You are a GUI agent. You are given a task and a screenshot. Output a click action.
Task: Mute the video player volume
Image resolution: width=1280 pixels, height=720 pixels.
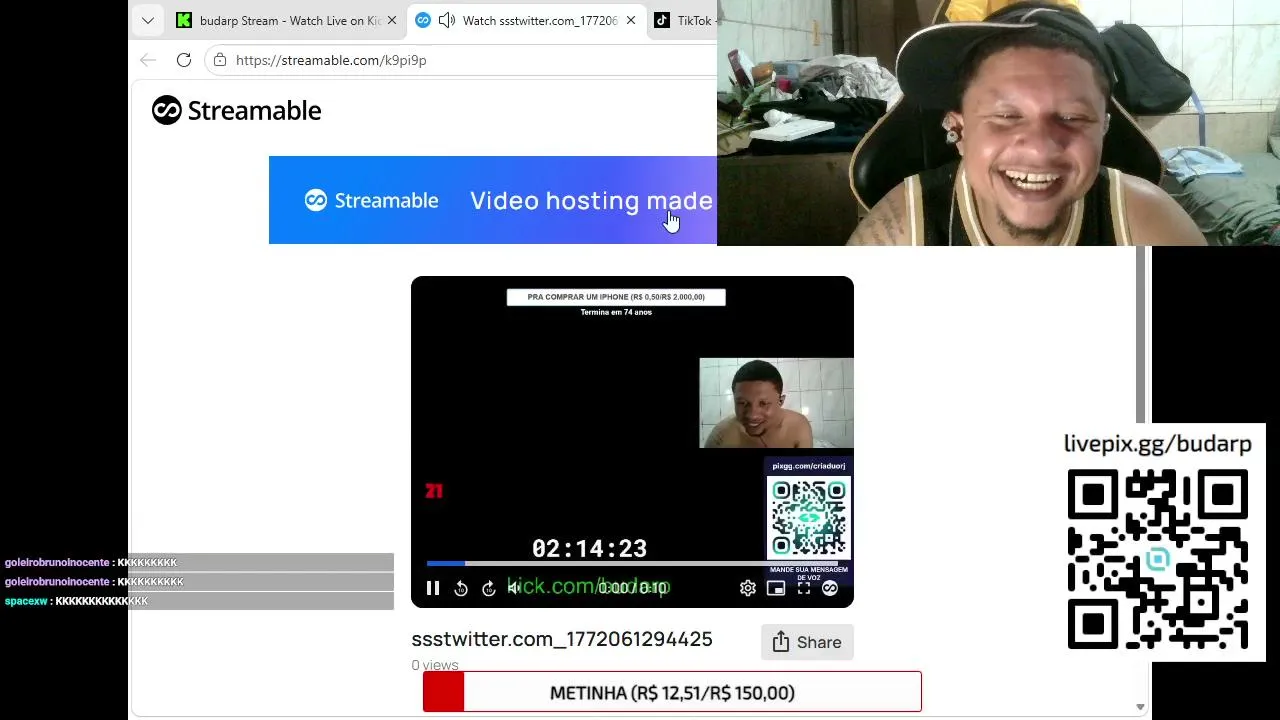tap(515, 589)
